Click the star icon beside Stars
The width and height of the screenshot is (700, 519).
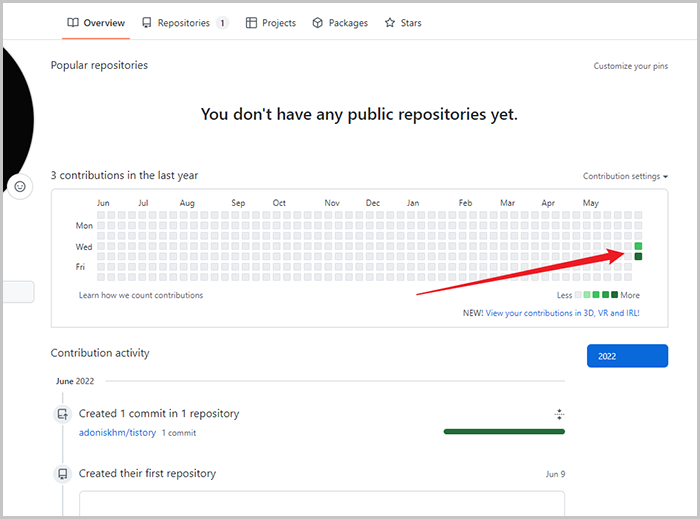[x=390, y=23]
